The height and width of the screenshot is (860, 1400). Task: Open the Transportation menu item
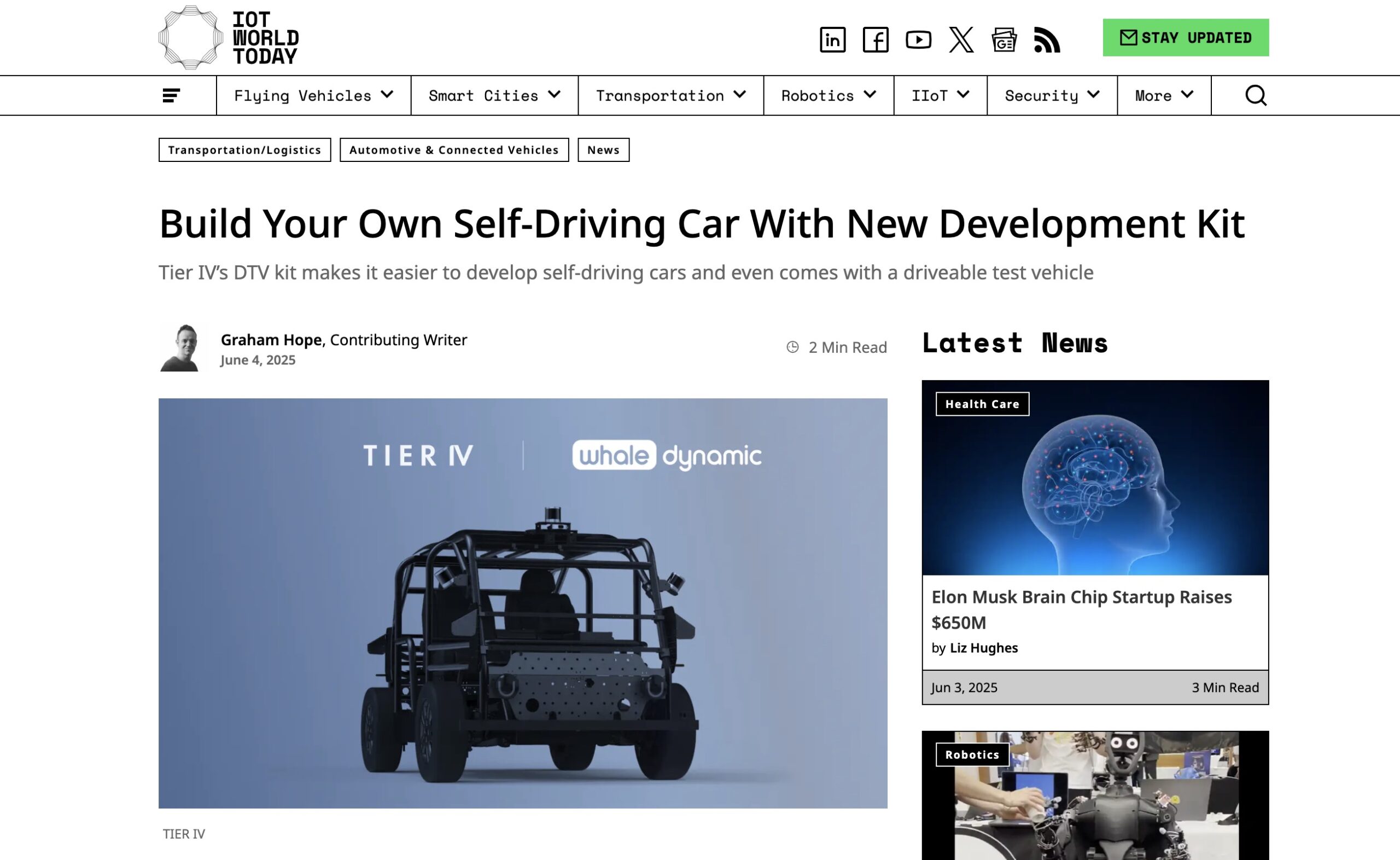(x=660, y=96)
